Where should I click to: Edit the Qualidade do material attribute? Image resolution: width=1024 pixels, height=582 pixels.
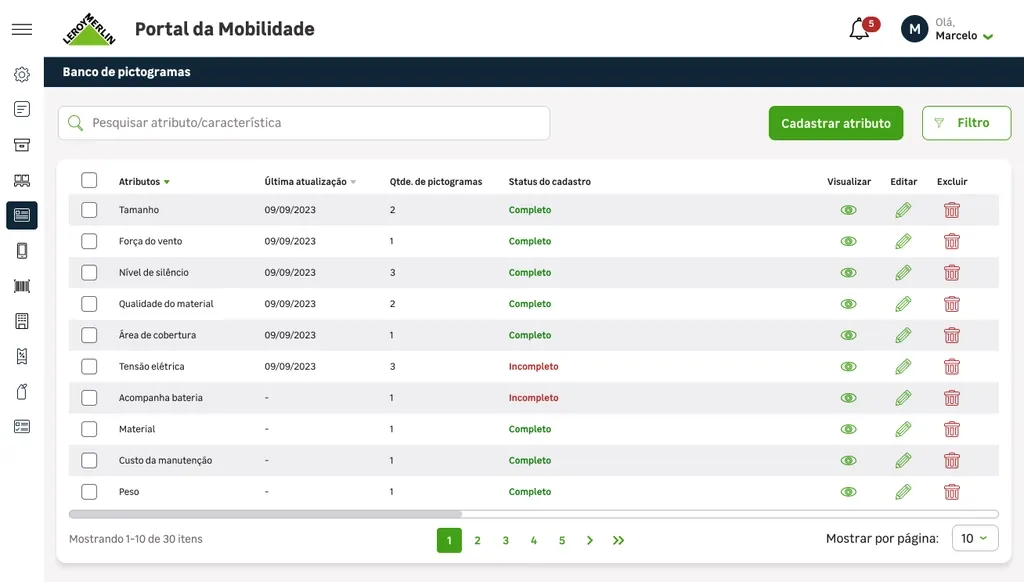click(903, 304)
